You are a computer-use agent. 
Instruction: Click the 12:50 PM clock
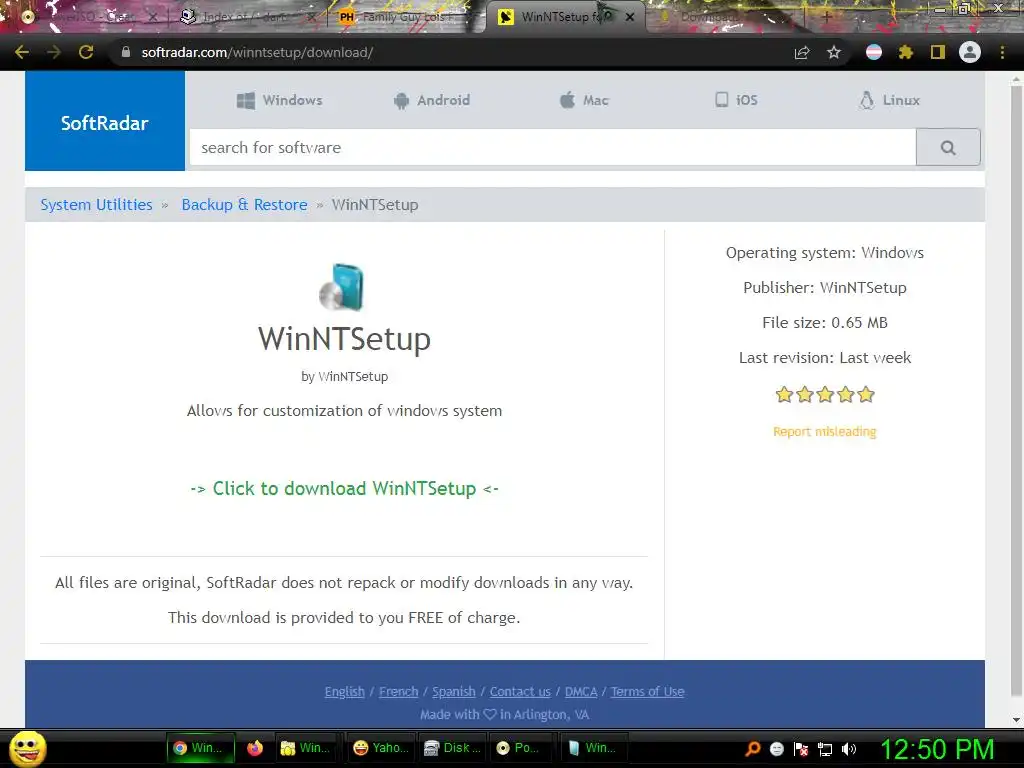coord(937,750)
